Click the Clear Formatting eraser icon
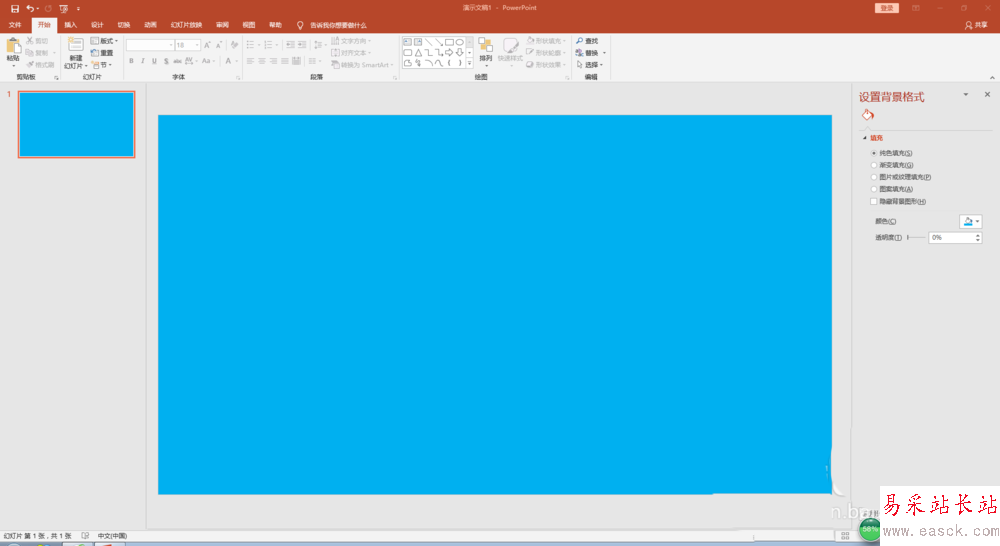The image size is (1000, 546). click(234, 45)
